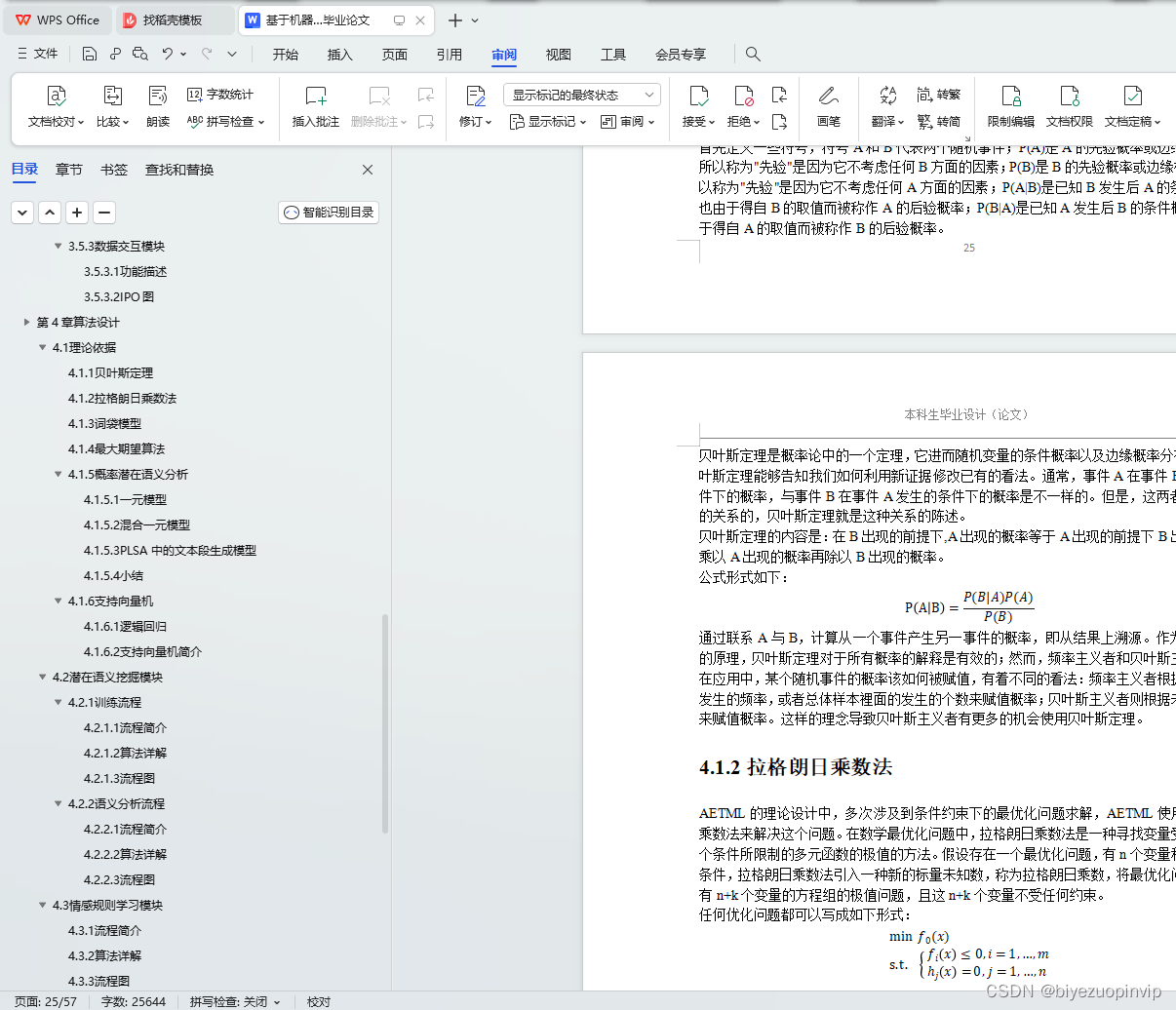
Task: Open 会员专享 ribbon tab
Action: point(681,55)
